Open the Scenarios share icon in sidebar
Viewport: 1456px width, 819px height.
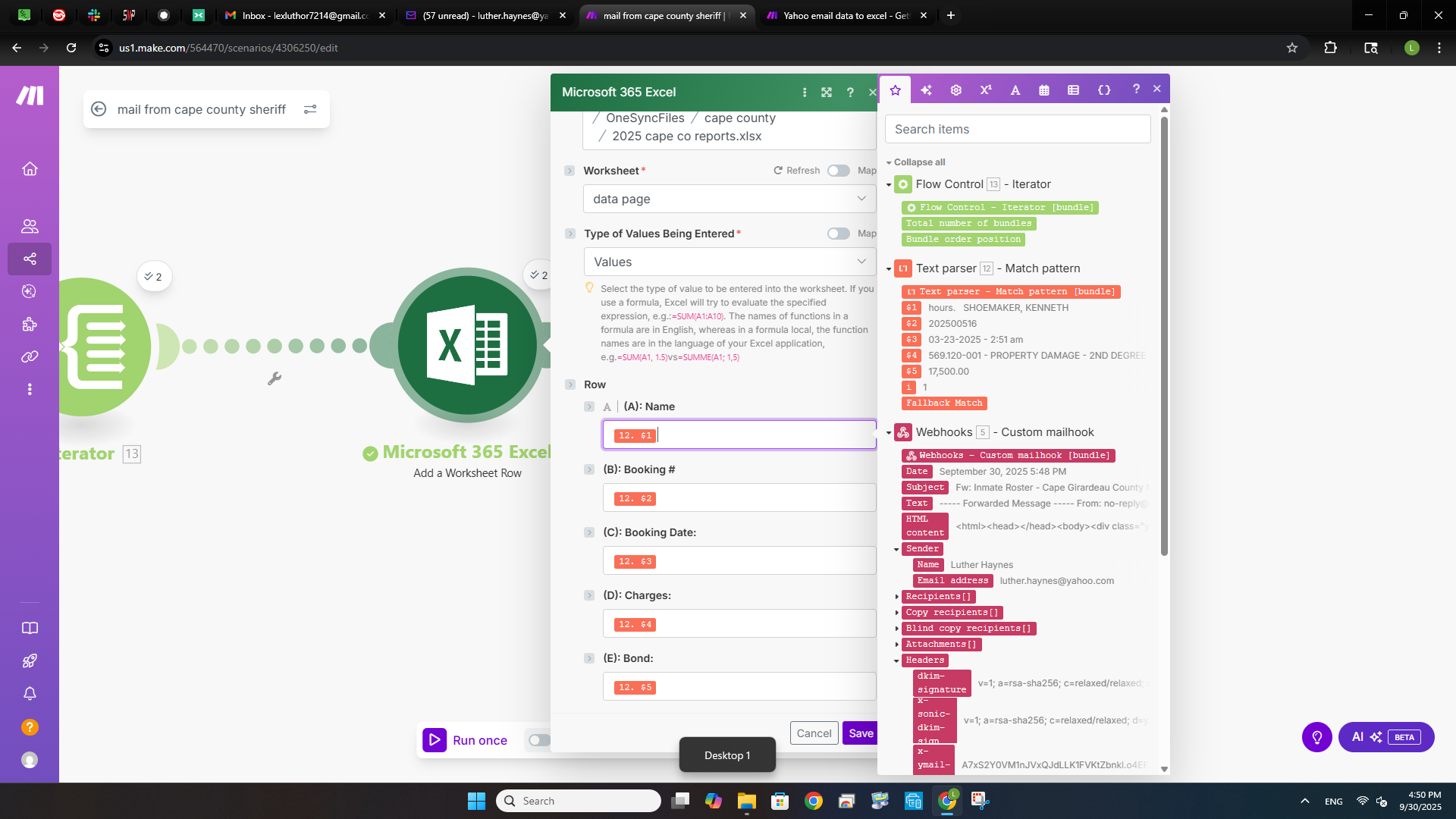point(30,259)
